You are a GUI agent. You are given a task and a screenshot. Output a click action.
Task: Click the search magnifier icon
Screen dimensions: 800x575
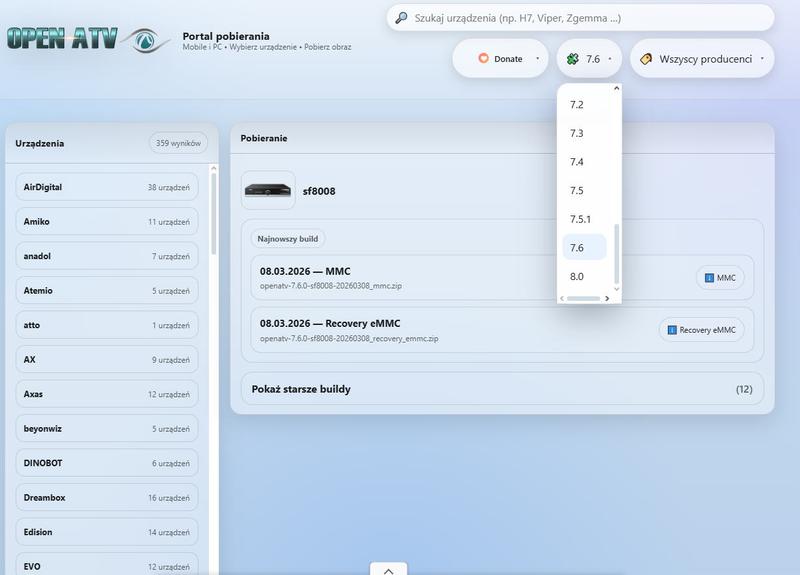click(x=402, y=18)
